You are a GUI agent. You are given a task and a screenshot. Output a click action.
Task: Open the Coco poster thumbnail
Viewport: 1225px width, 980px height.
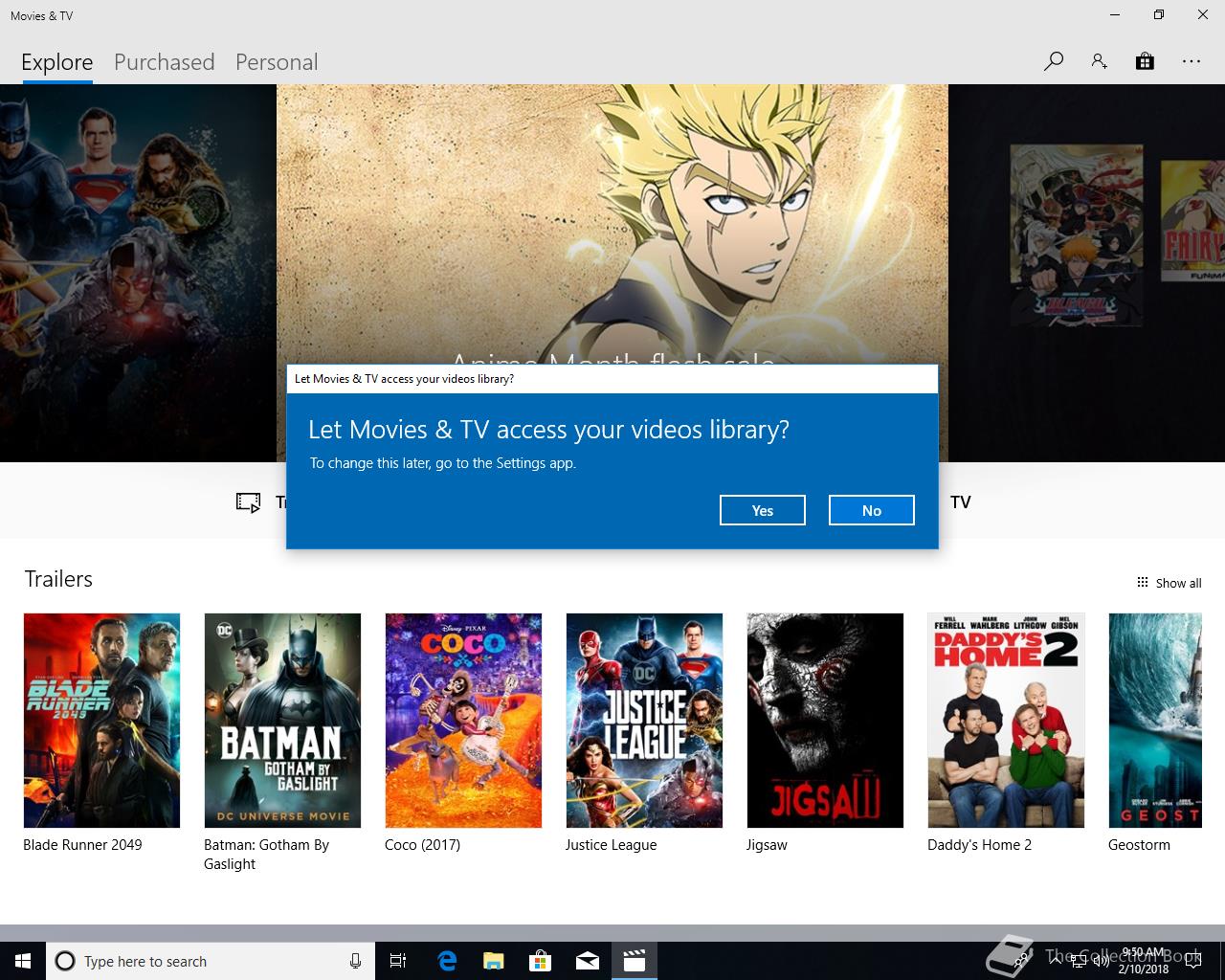463,721
